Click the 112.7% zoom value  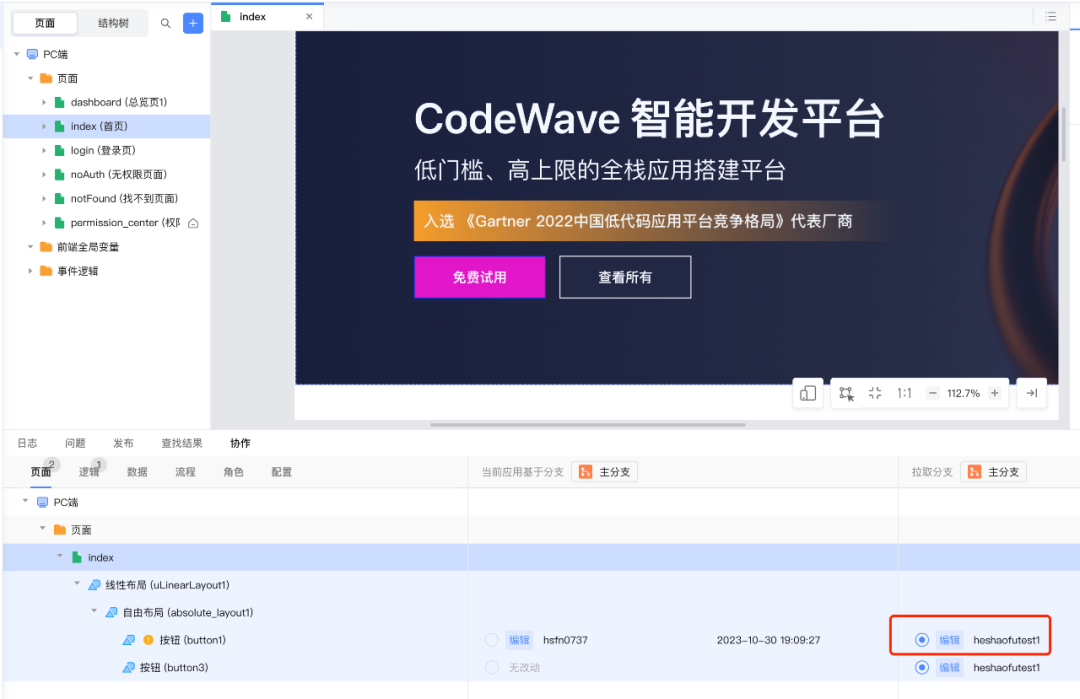[963, 393]
